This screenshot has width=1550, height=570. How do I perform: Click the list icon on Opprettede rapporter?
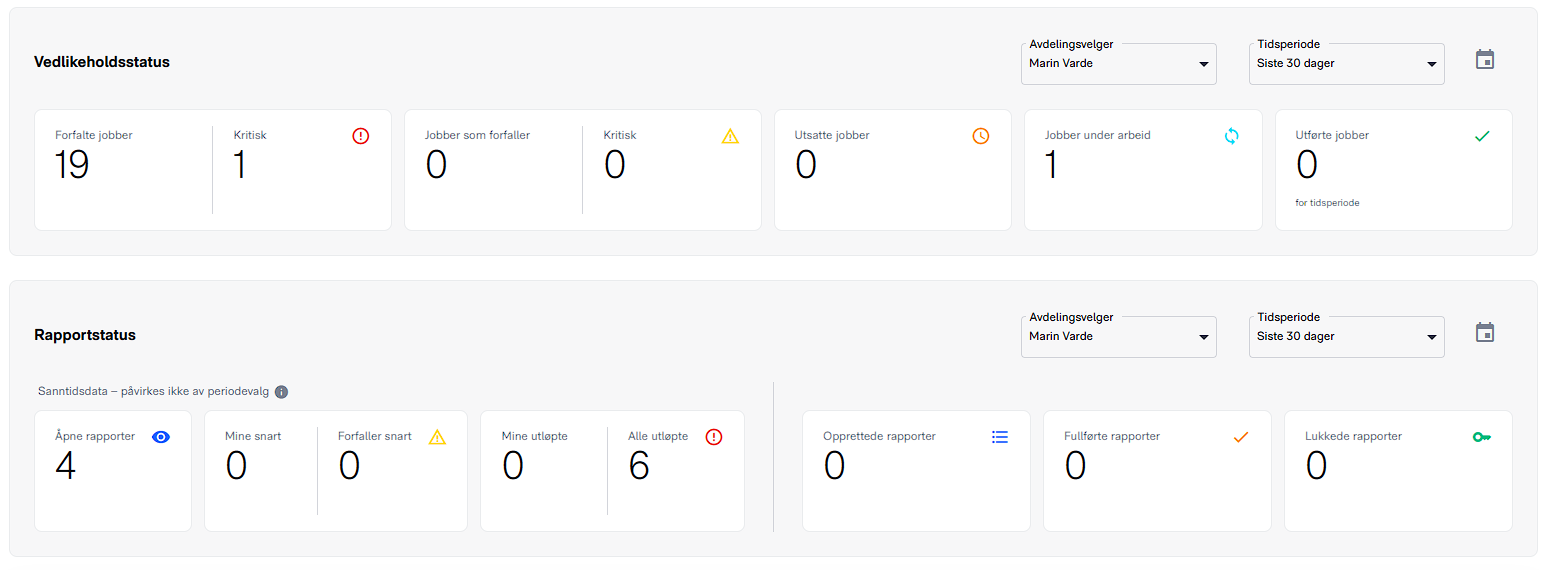(1000, 437)
